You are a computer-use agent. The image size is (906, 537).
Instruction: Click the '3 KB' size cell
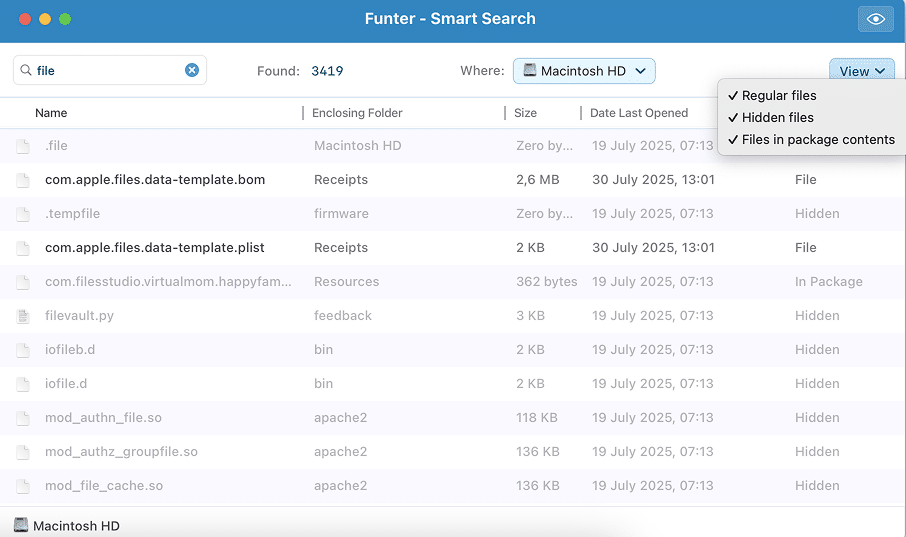coord(530,316)
